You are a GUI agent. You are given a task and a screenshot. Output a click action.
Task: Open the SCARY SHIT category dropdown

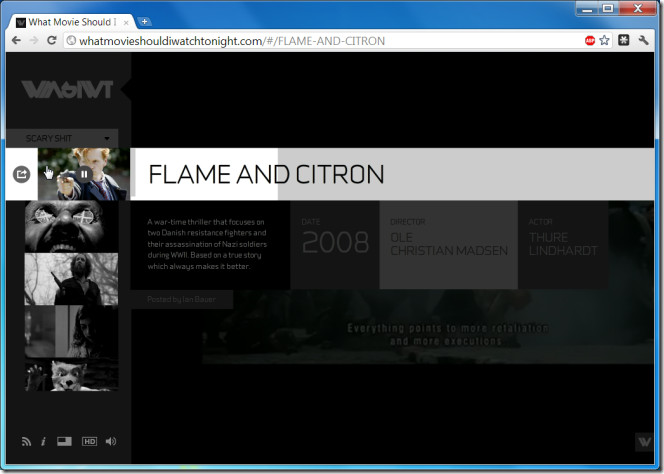(62, 139)
